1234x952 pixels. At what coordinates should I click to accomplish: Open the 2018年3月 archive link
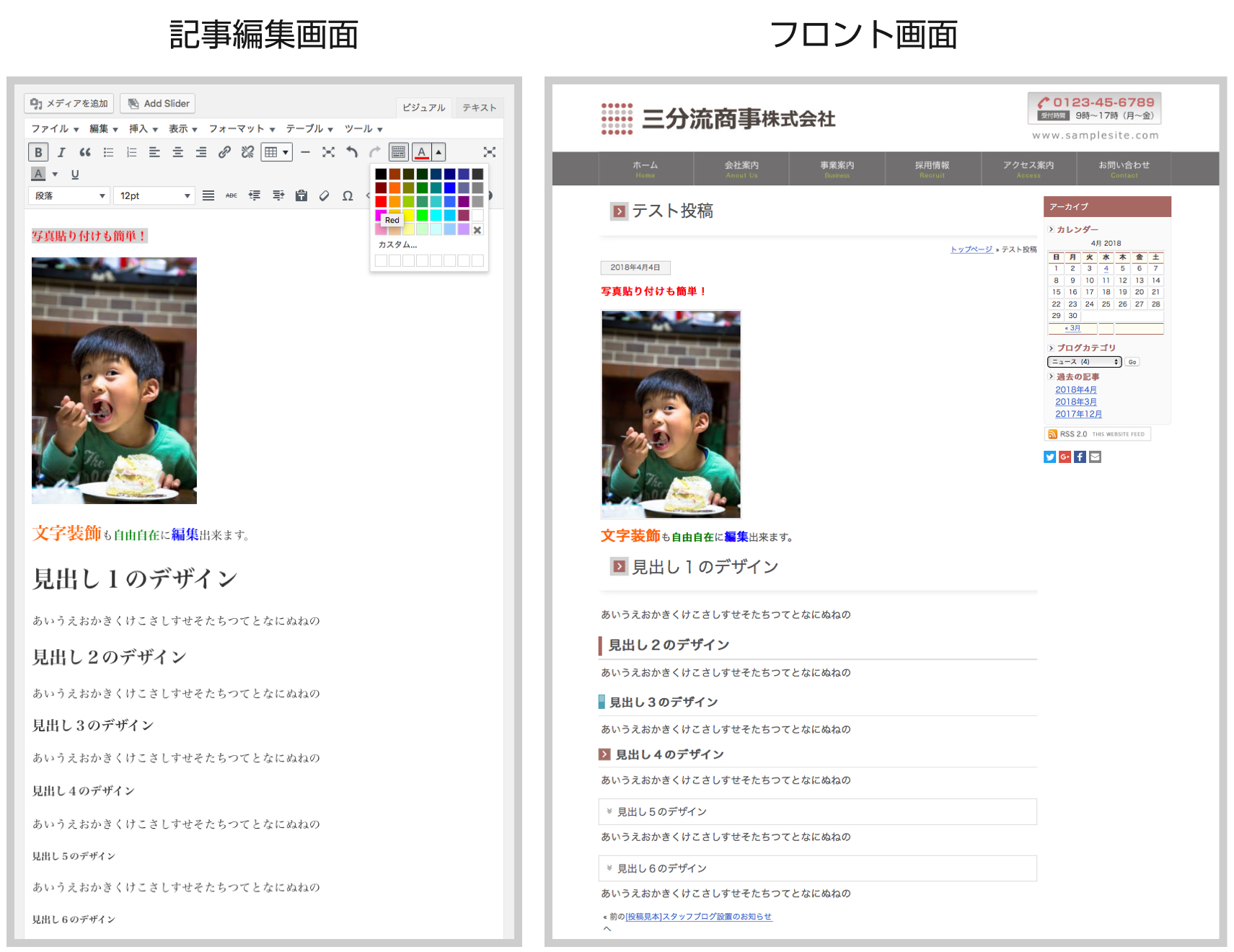[x=1076, y=402]
